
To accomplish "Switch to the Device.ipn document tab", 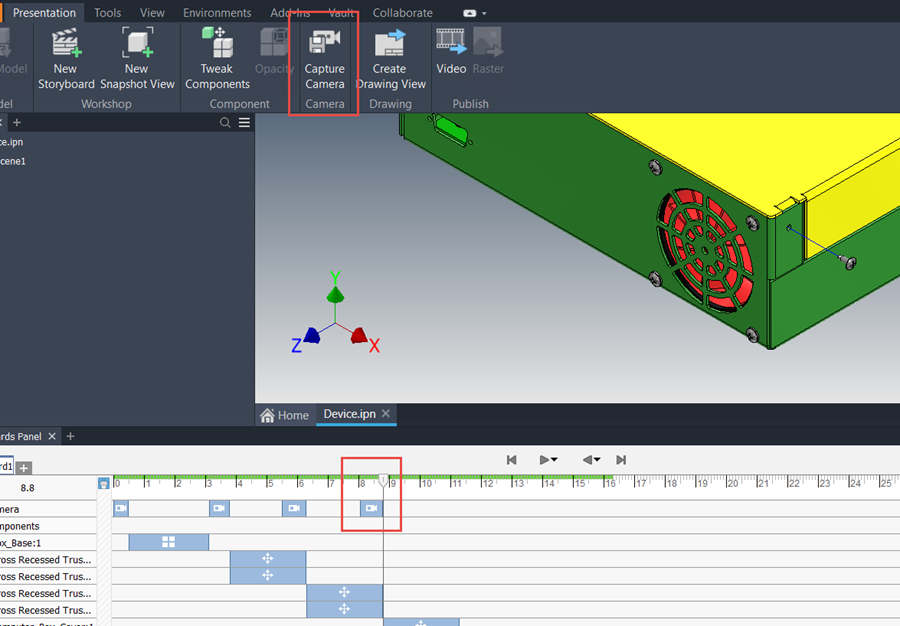I will [349, 414].
